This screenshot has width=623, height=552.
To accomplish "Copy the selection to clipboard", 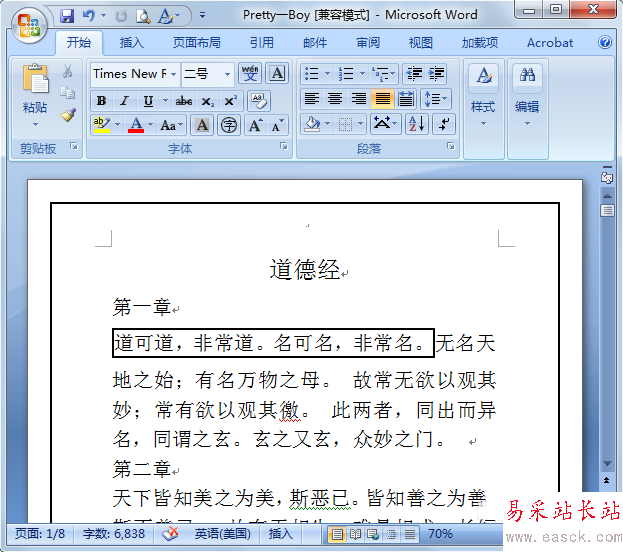I will tap(68, 93).
